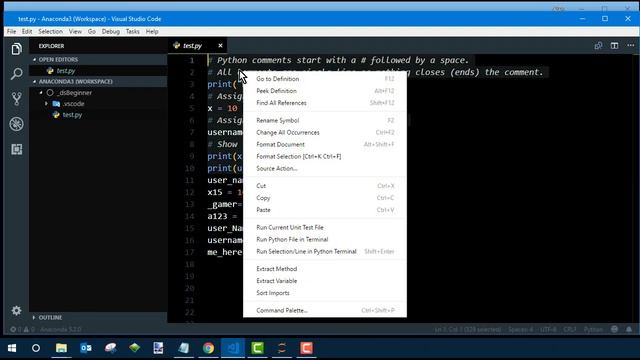
Task: Choose Peek Definition in context menu
Action: point(325,91)
